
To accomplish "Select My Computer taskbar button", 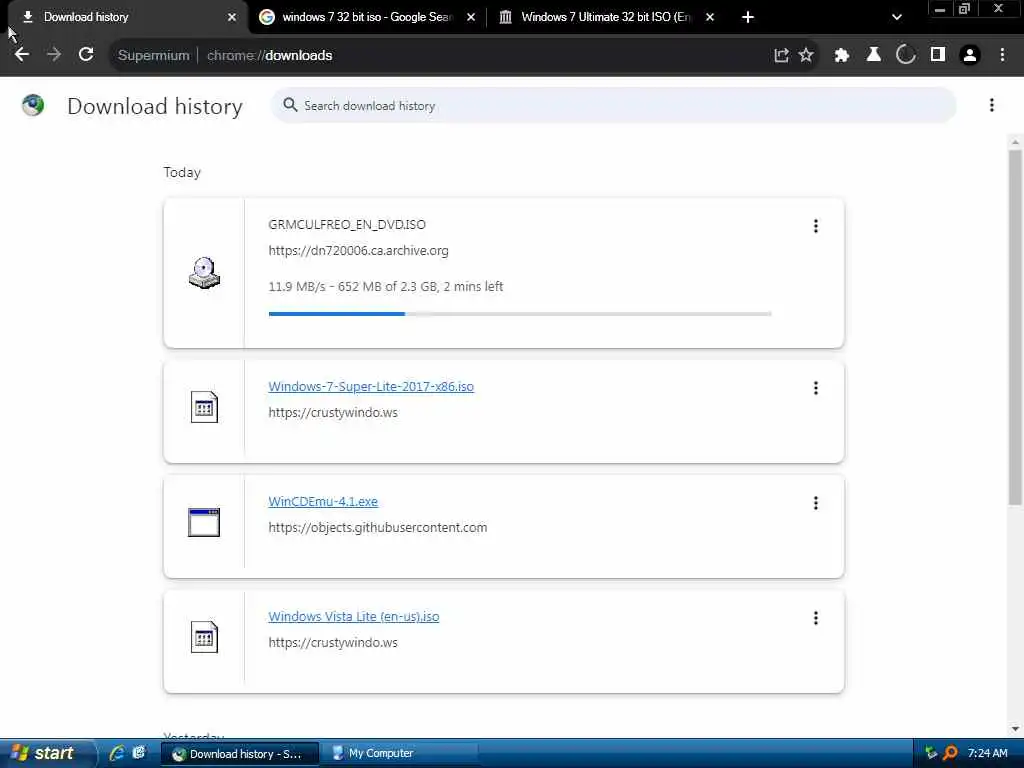I will point(400,753).
